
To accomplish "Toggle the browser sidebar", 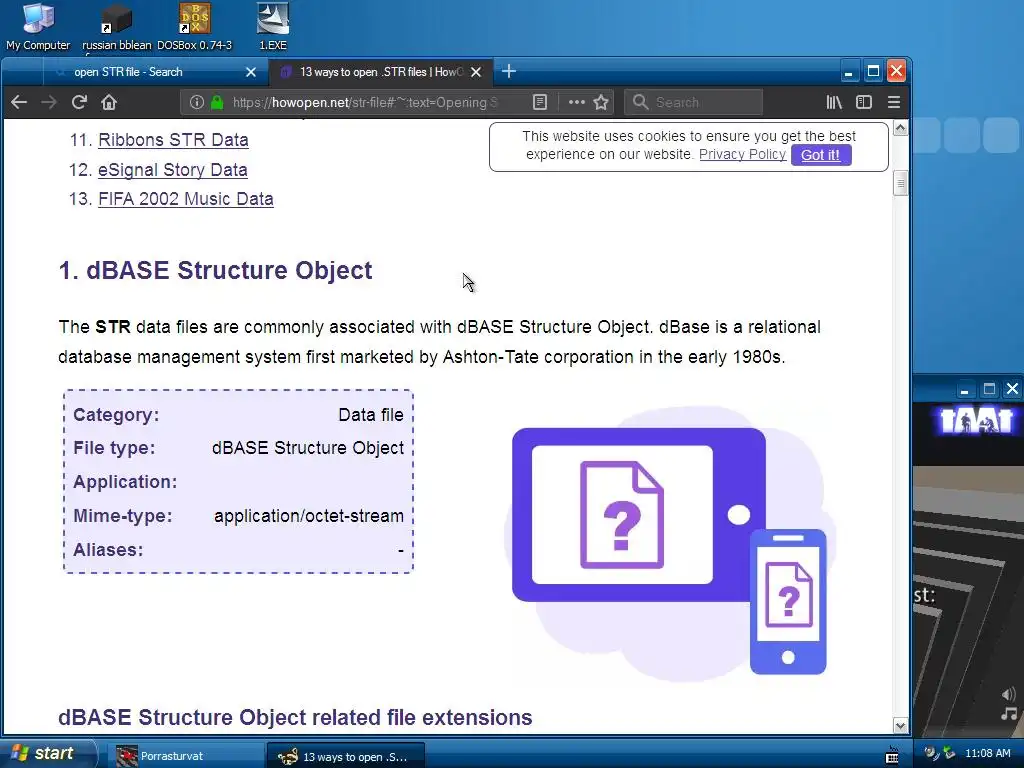I will [864, 103].
